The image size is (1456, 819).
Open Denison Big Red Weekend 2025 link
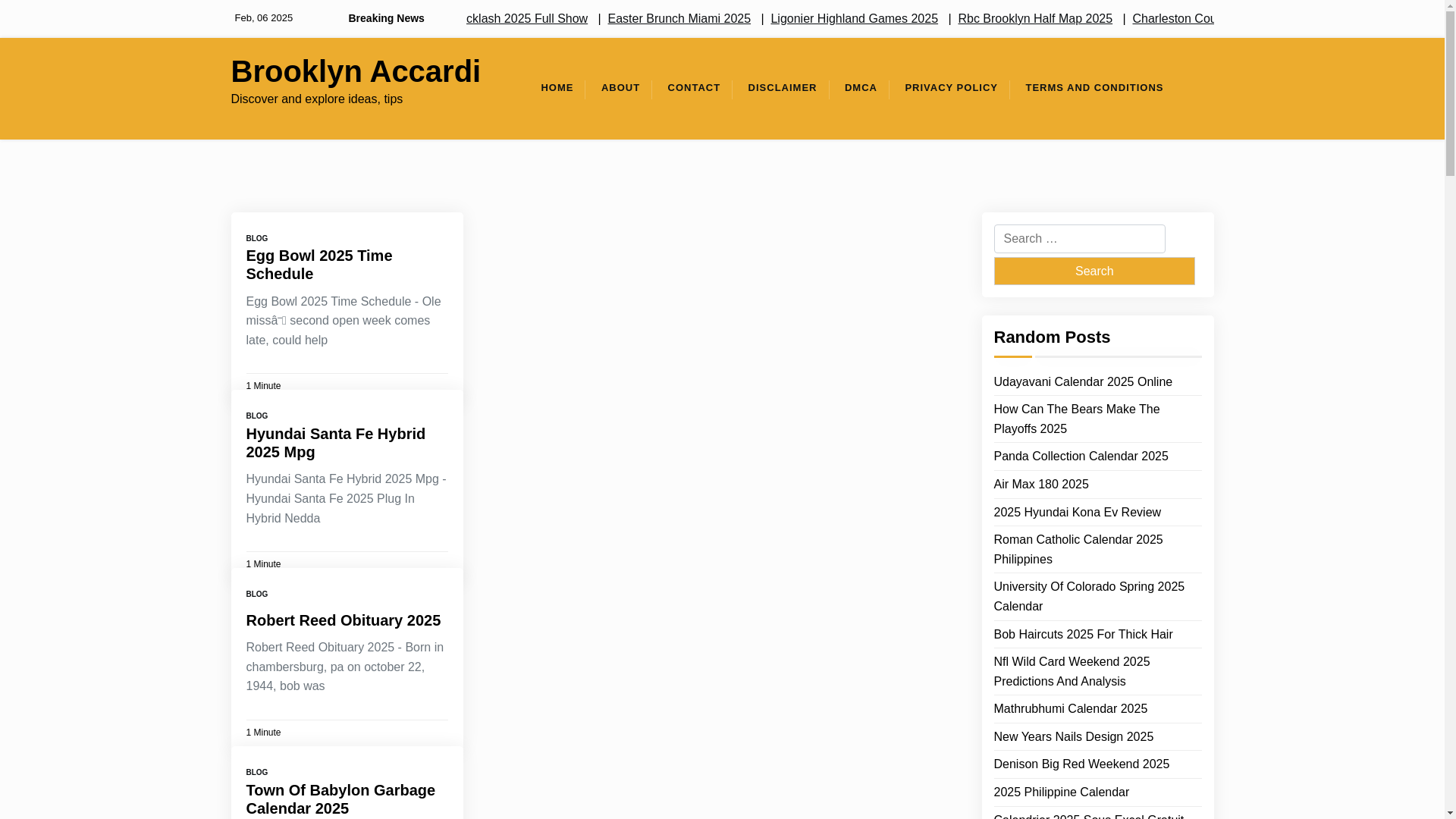coord(1081,764)
